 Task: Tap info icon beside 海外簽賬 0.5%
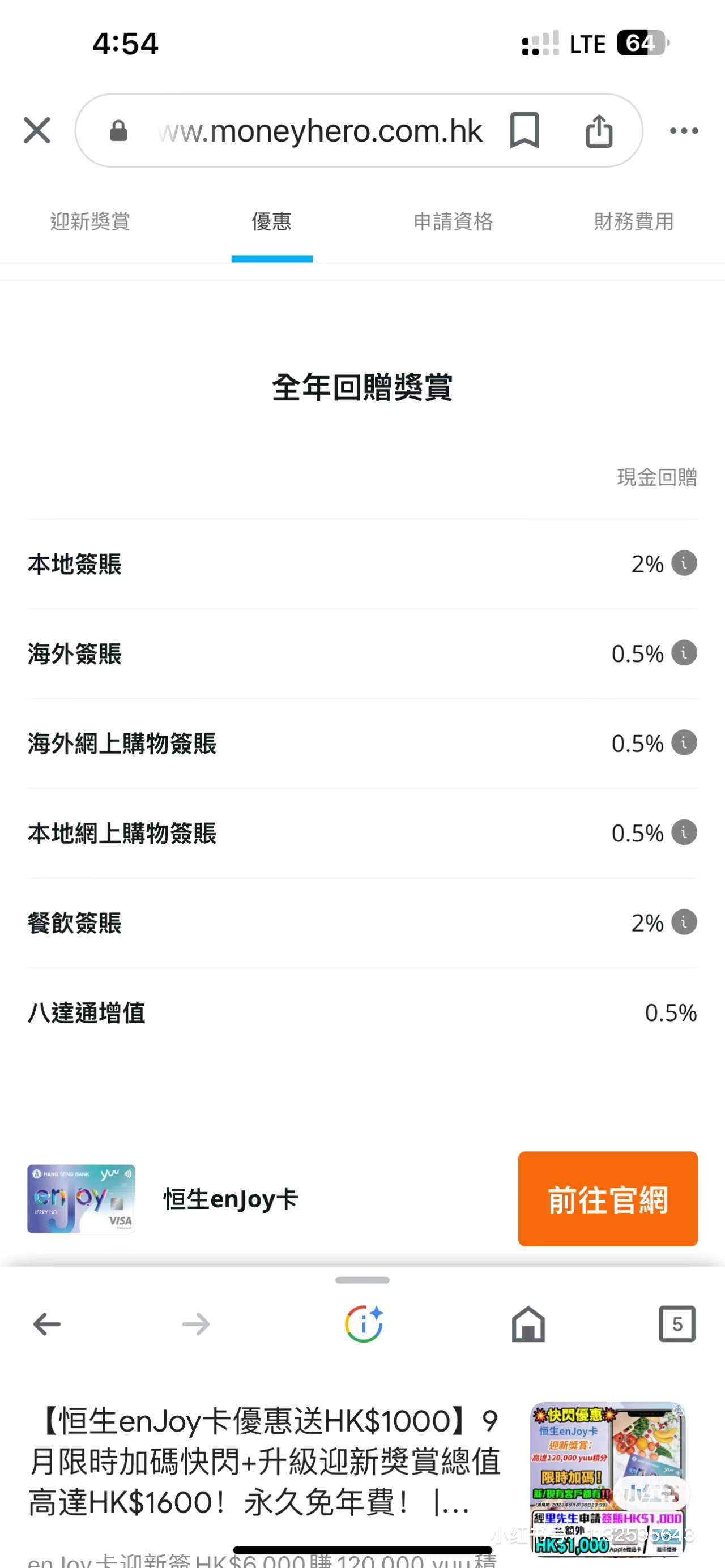click(x=684, y=652)
